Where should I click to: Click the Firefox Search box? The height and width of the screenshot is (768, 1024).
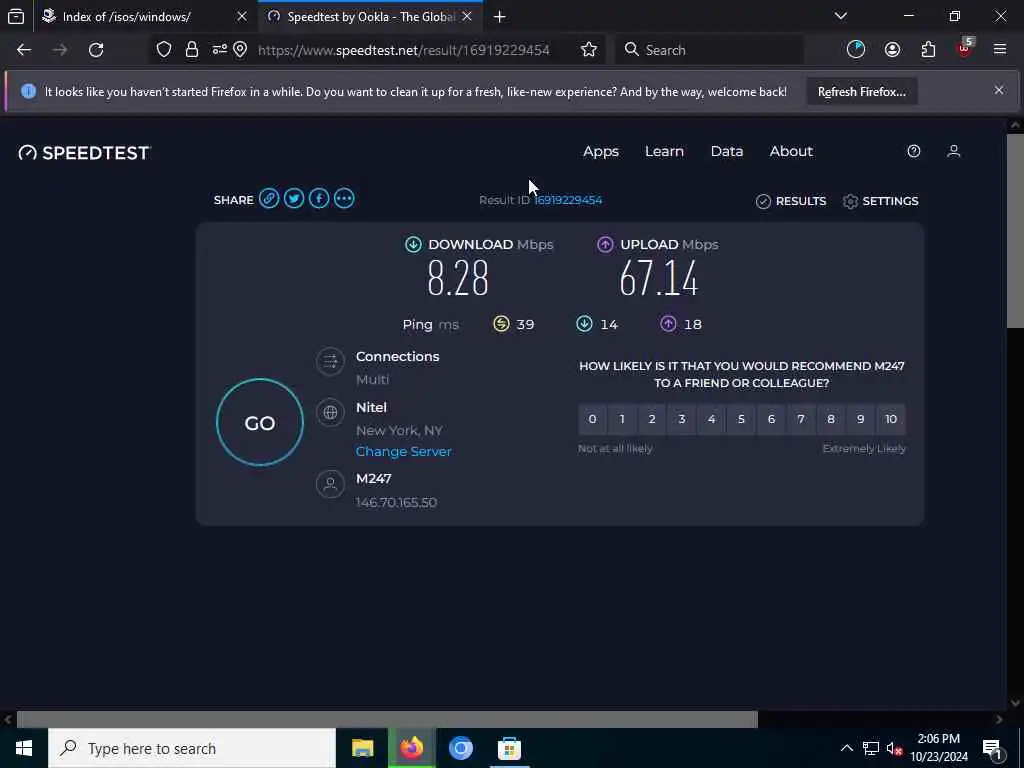point(709,50)
